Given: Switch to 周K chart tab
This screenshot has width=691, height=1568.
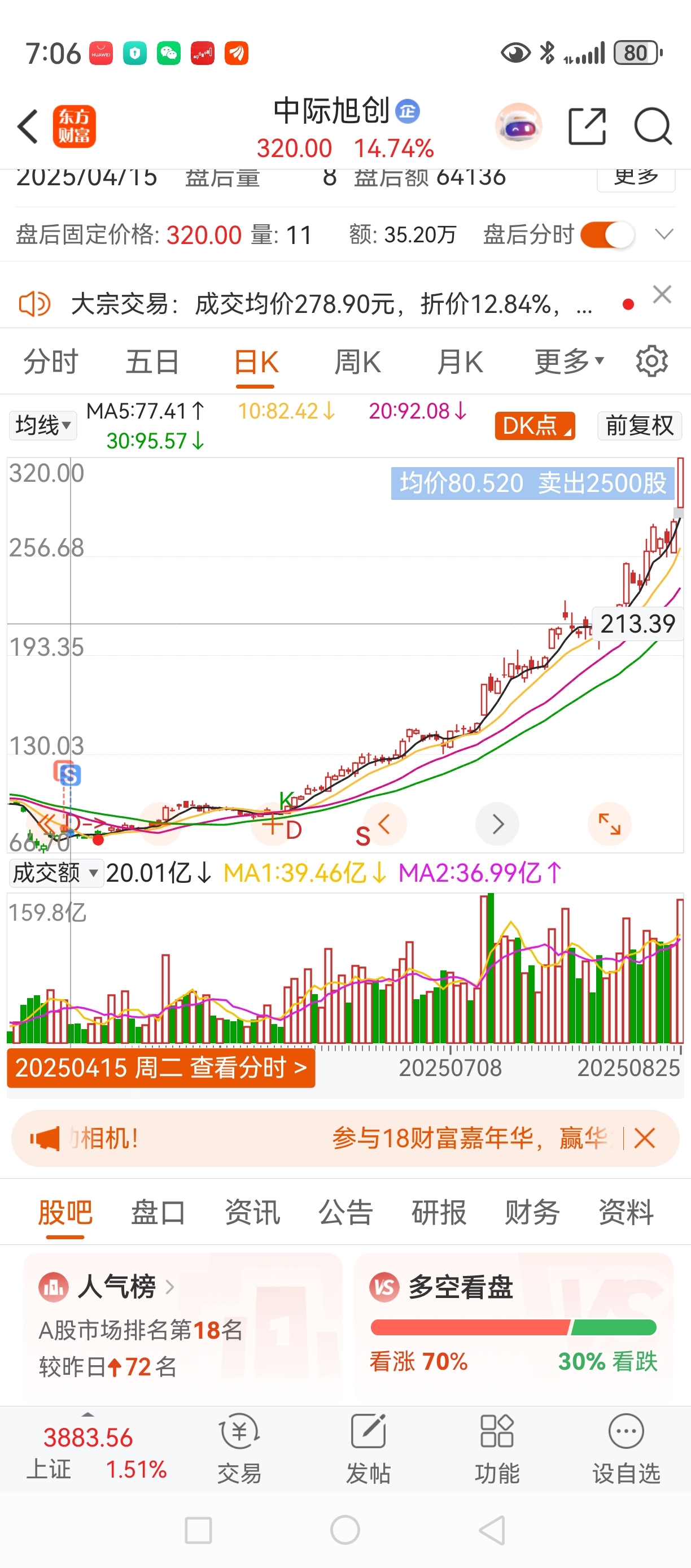Looking at the screenshot, I should pyautogui.click(x=357, y=361).
